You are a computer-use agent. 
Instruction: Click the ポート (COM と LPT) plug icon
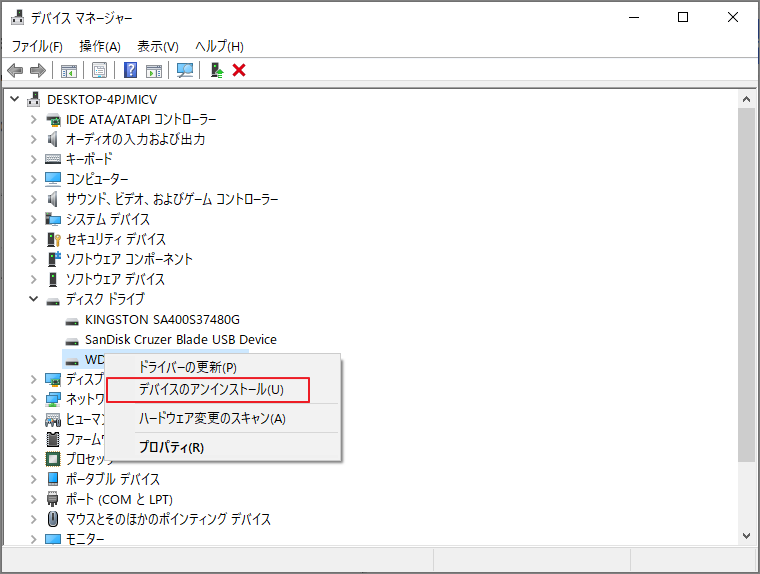click(x=52, y=499)
